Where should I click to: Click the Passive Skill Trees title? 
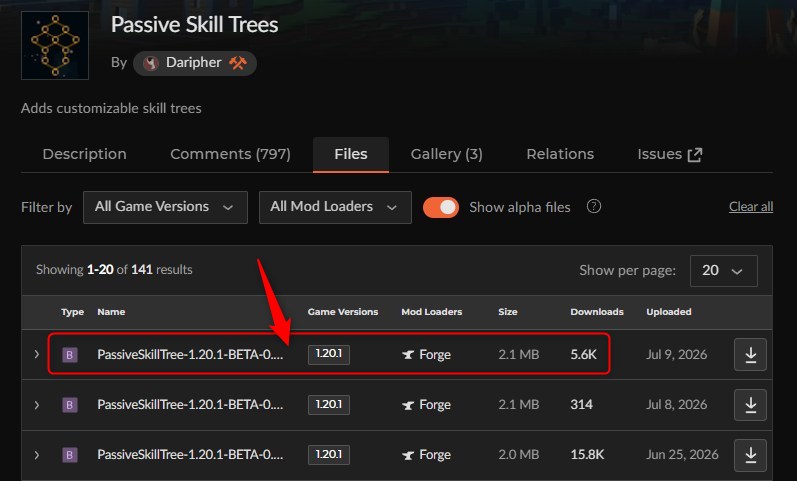(195, 25)
